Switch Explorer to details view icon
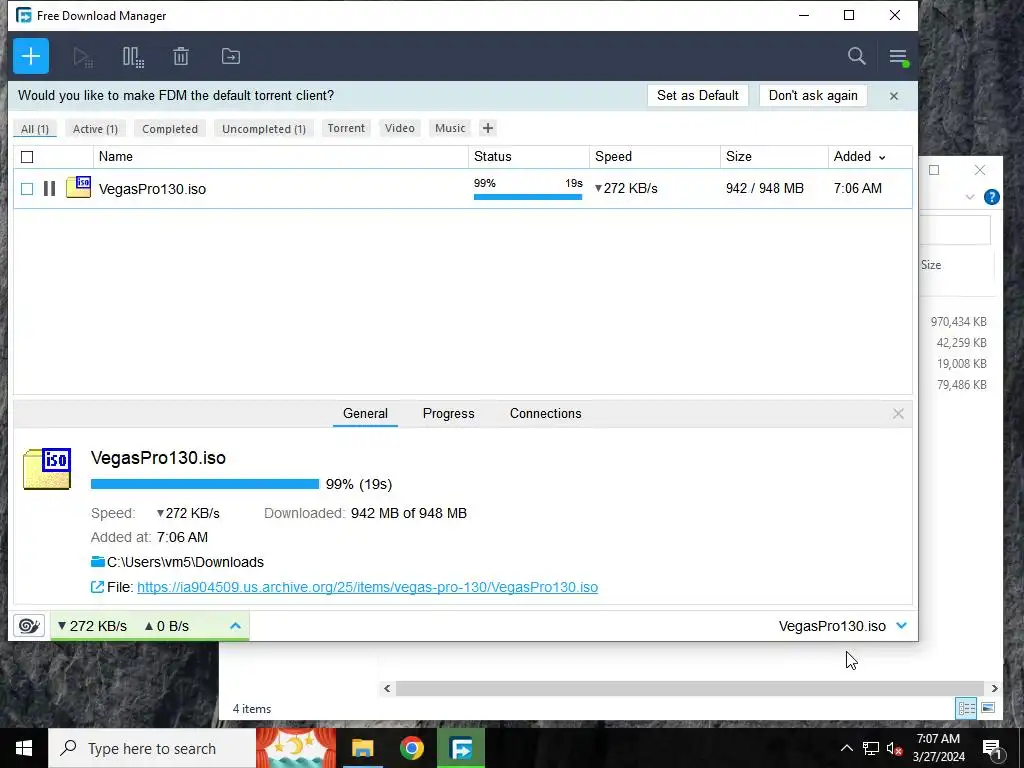This screenshot has height=768, width=1024. click(x=966, y=708)
